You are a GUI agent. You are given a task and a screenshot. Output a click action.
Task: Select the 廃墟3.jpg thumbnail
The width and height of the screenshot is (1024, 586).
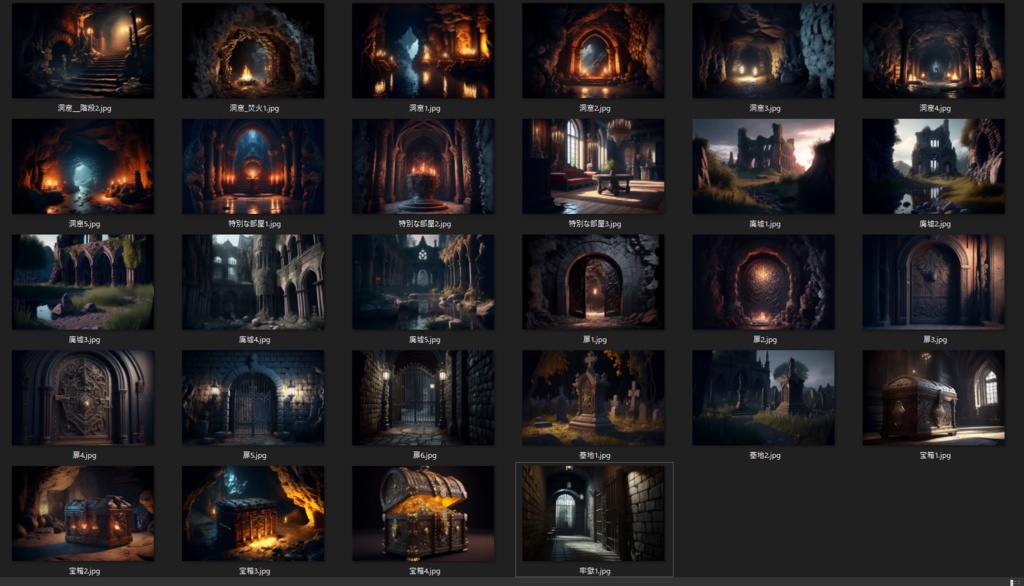pos(83,282)
